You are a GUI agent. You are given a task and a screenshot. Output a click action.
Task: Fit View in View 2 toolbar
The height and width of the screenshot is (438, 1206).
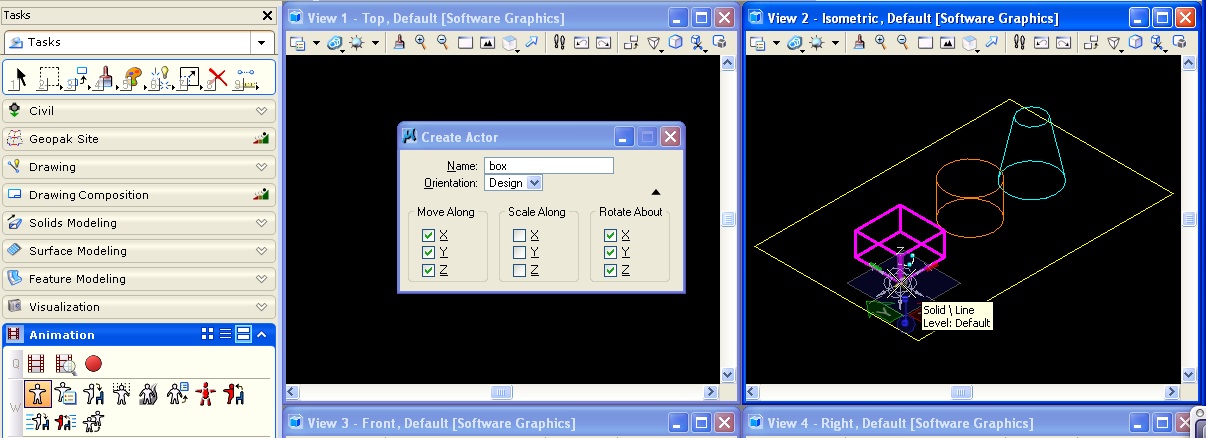click(x=947, y=43)
